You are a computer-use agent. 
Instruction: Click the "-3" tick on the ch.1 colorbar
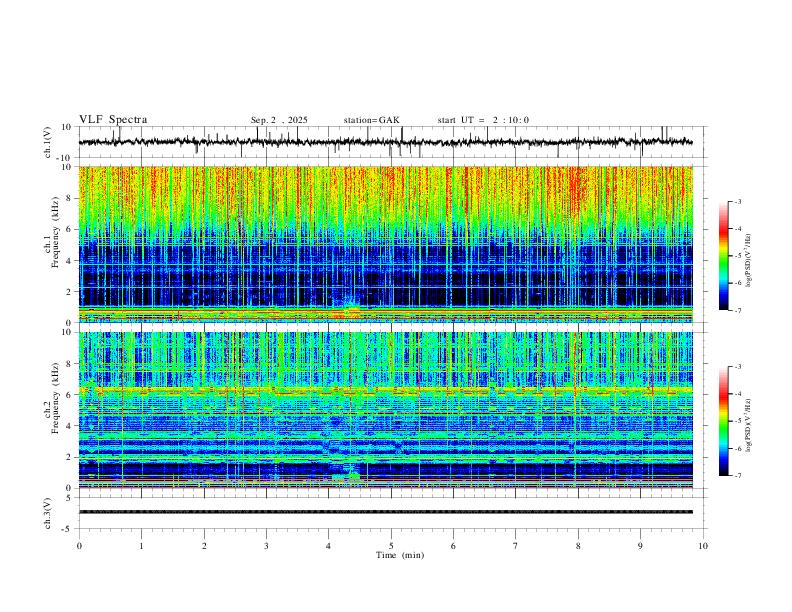(x=737, y=201)
